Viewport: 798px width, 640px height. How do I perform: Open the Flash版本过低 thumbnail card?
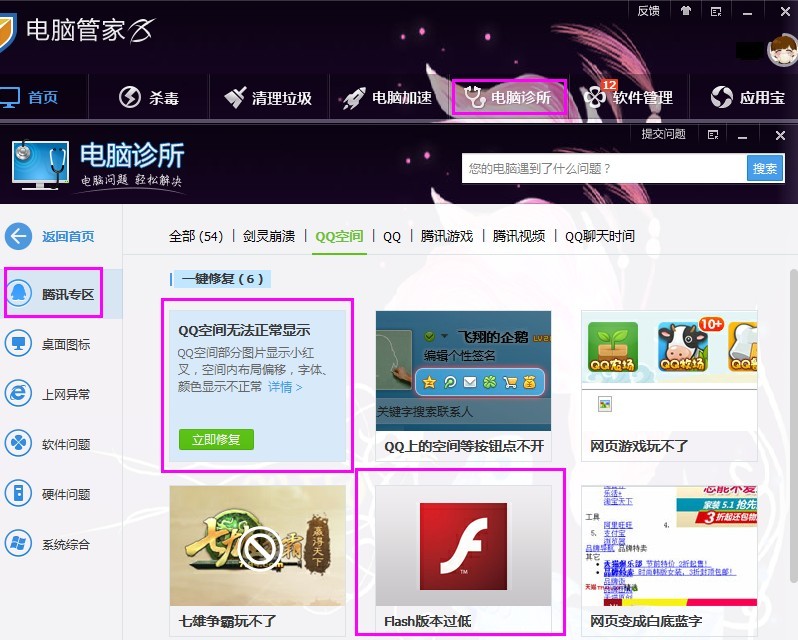[x=463, y=560]
